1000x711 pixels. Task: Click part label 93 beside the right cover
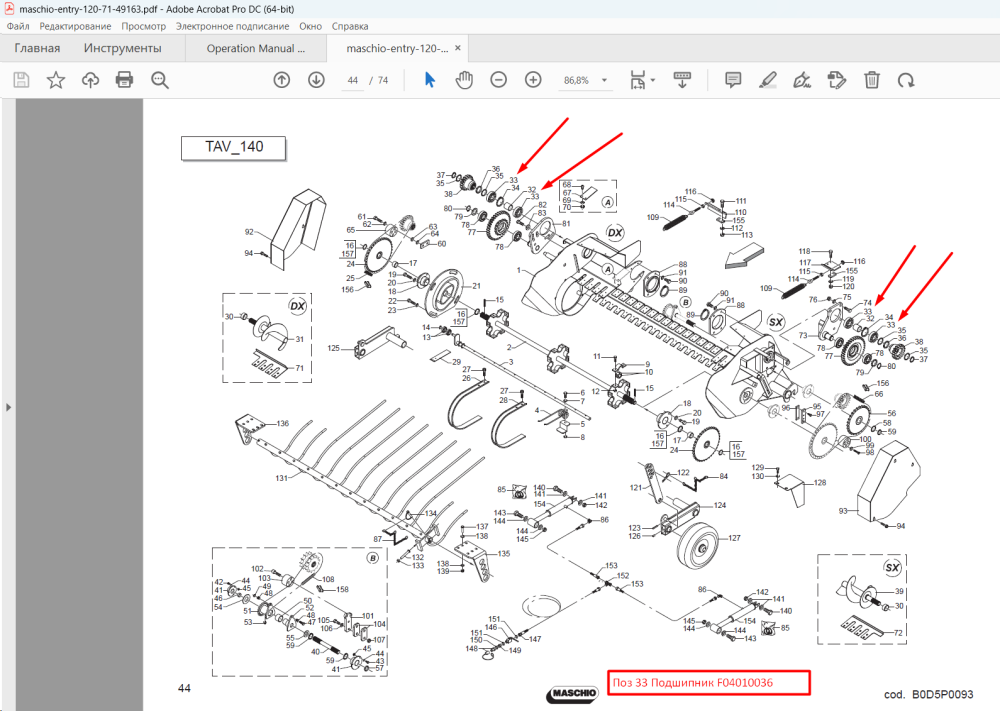pyautogui.click(x=843, y=511)
